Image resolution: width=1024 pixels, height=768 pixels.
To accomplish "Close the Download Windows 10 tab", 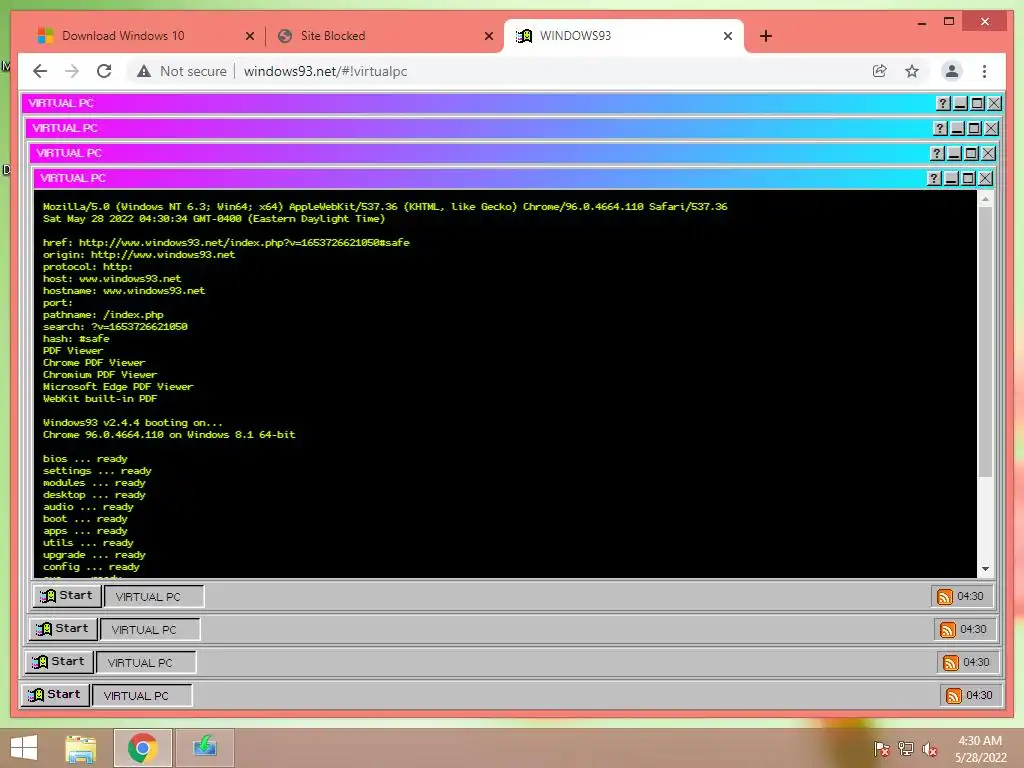I will [x=249, y=36].
